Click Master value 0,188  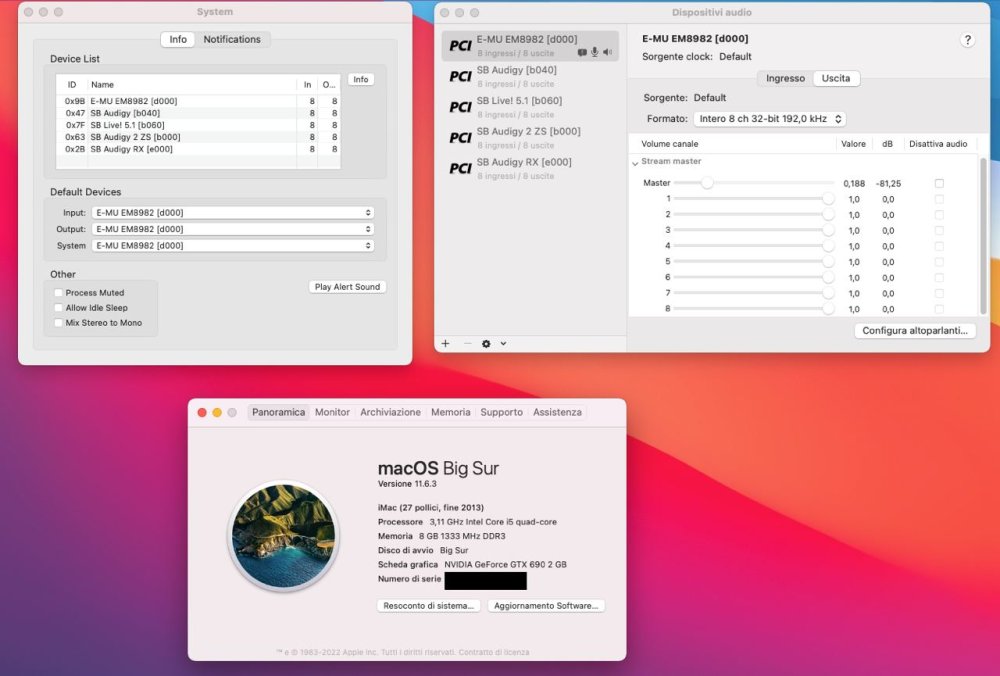tap(854, 184)
